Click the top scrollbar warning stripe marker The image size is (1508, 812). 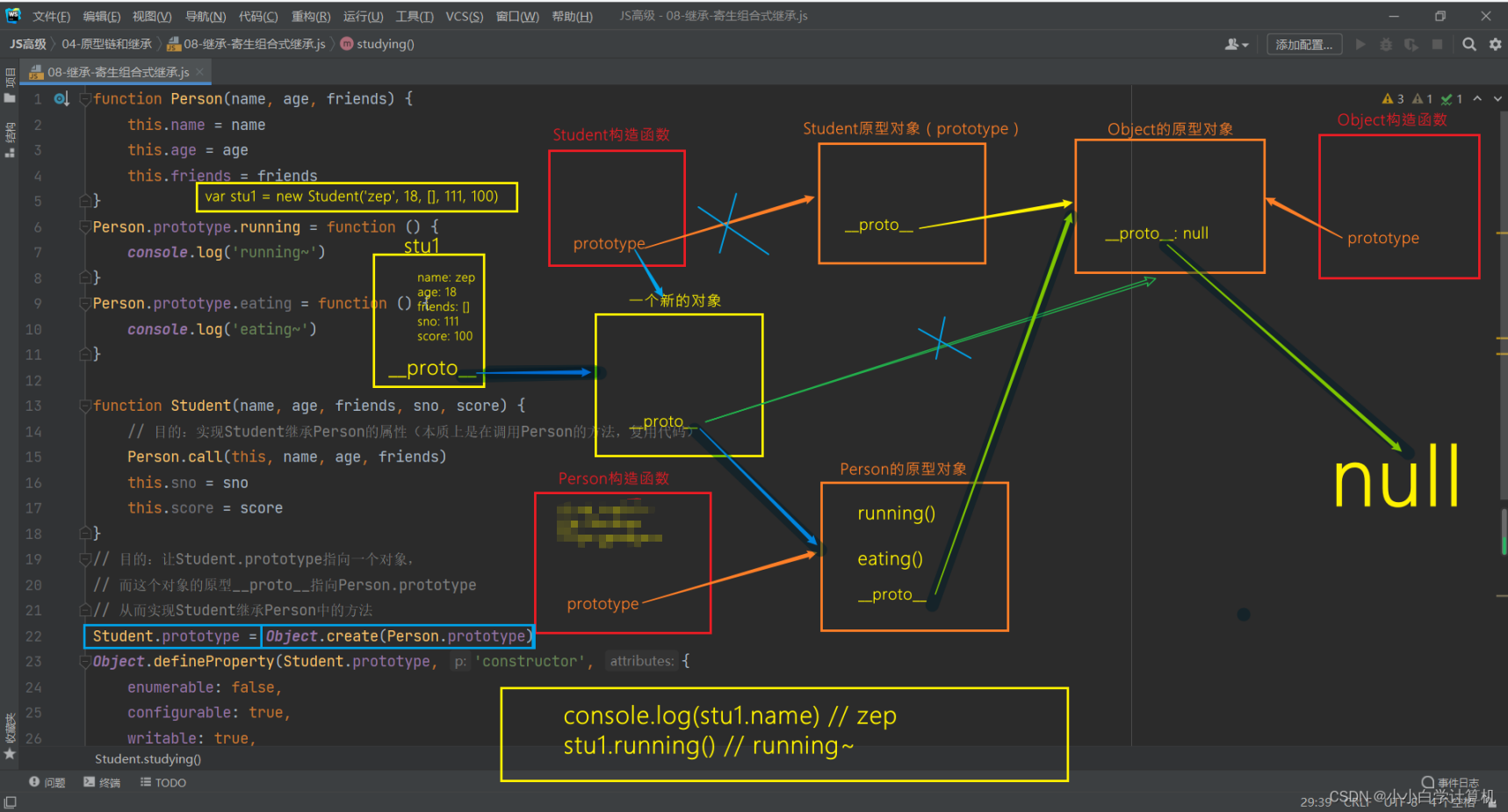pyautogui.click(x=1502, y=234)
